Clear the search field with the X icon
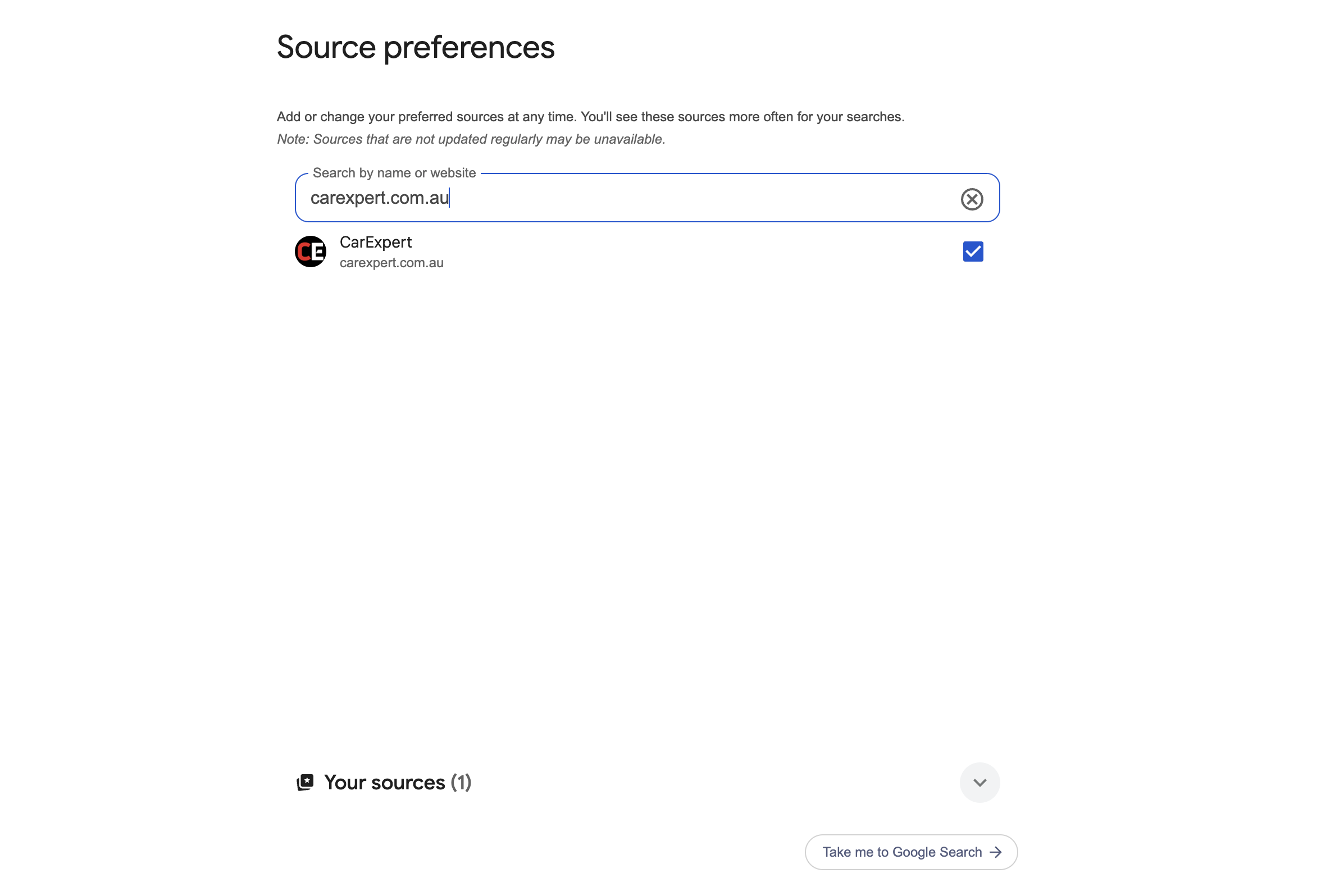The image size is (1344, 896). tap(971, 199)
